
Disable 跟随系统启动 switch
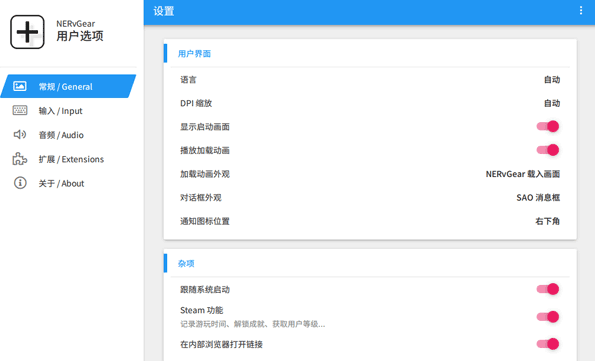548,289
